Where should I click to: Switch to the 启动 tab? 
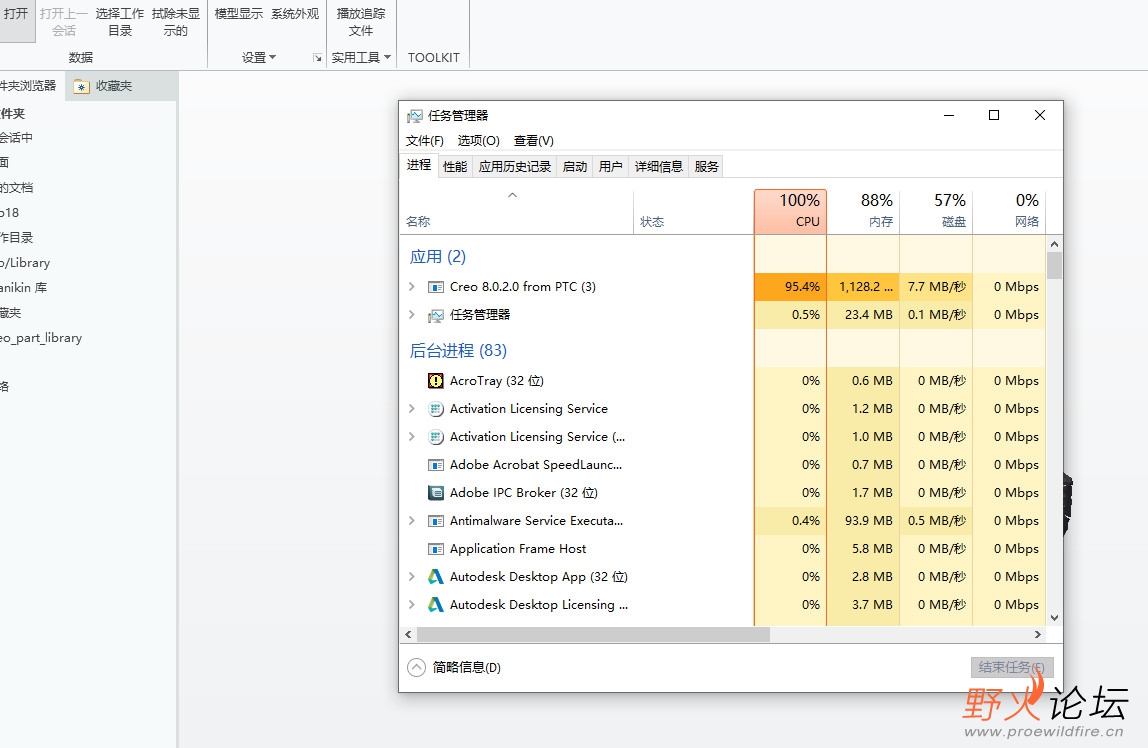[575, 167]
